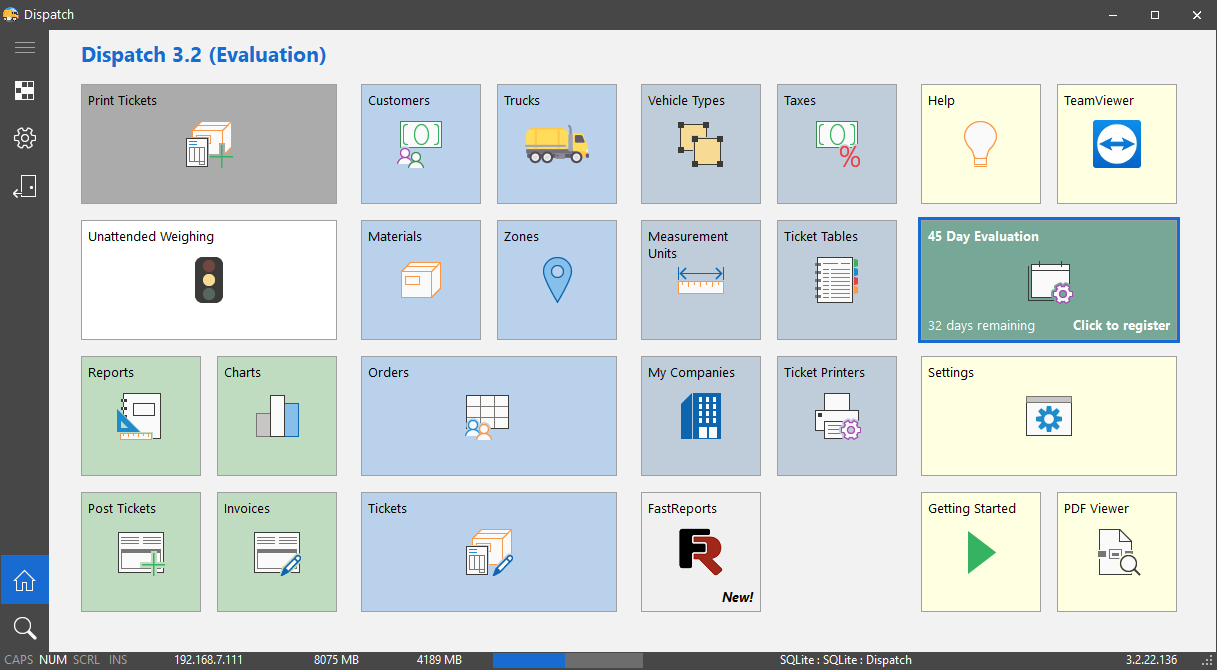This screenshot has width=1217, height=670.
Task: Open the Trucks tile with yellow truck
Action: pyautogui.click(x=556, y=144)
